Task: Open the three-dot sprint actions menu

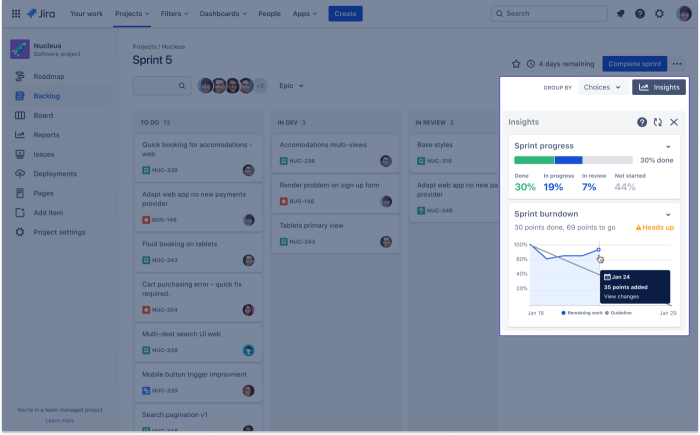Action: tap(677, 64)
